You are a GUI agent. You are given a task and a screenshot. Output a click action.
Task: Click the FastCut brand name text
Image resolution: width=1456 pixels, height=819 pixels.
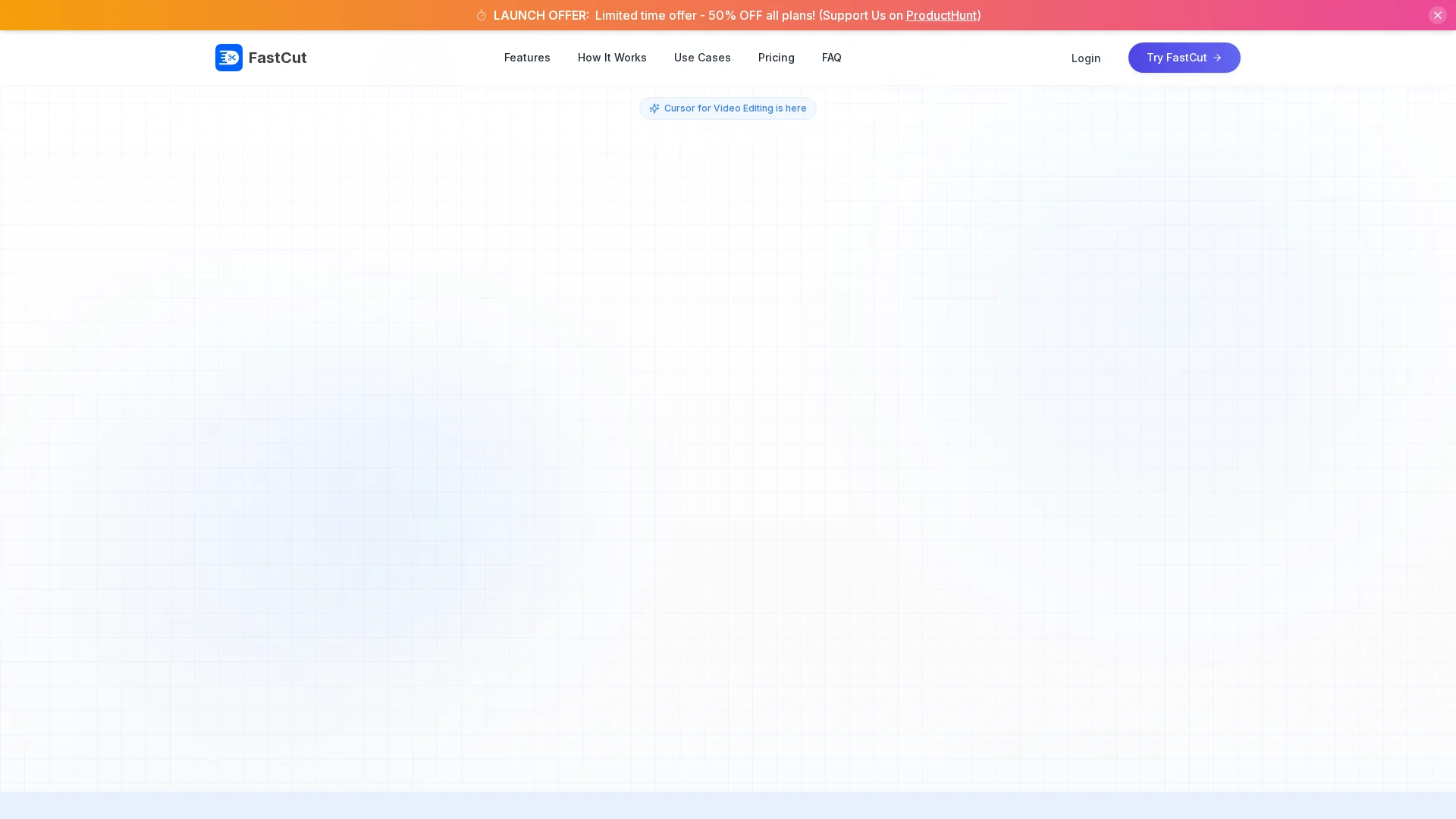click(278, 58)
